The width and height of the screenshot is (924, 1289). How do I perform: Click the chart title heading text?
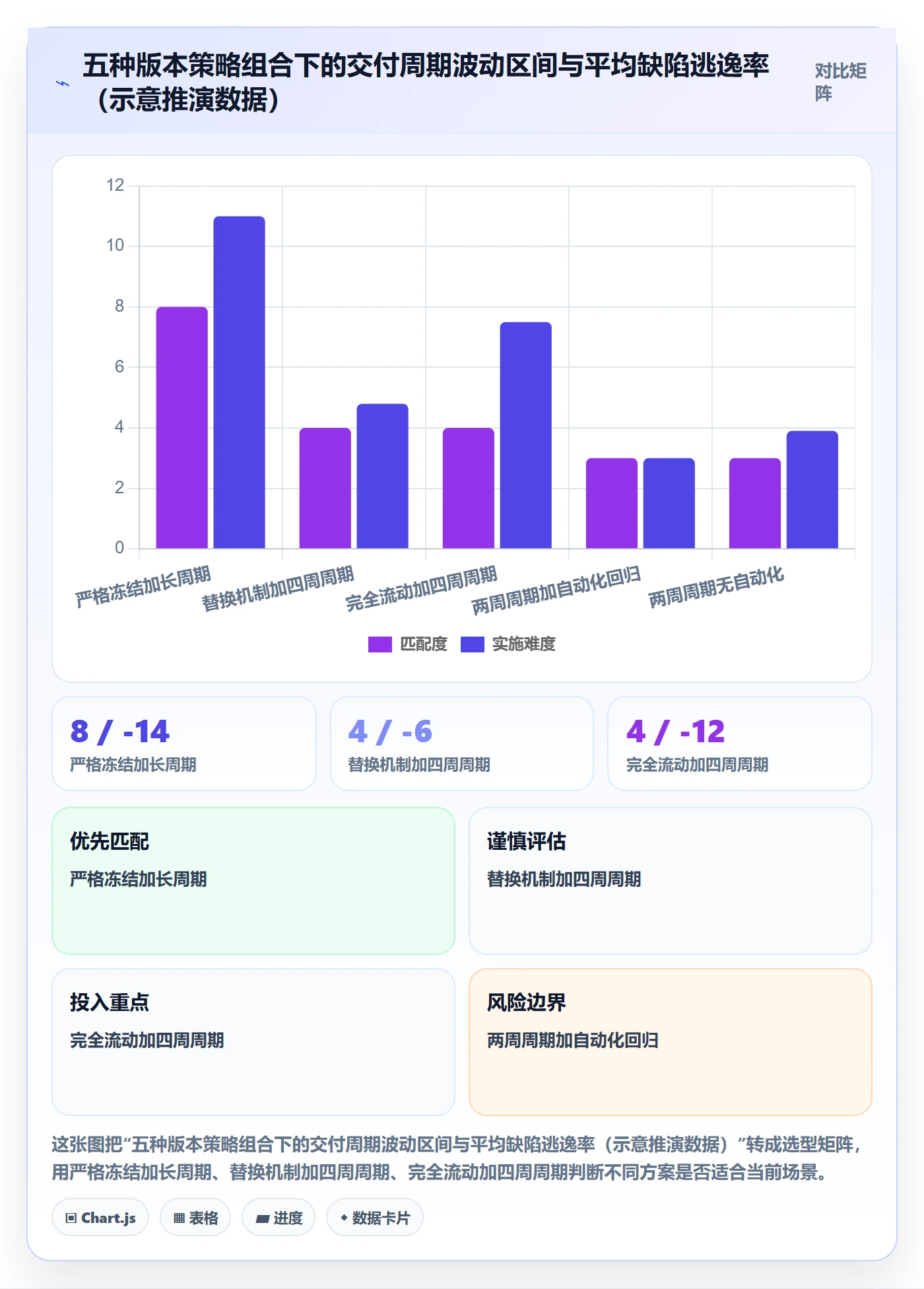pos(426,82)
